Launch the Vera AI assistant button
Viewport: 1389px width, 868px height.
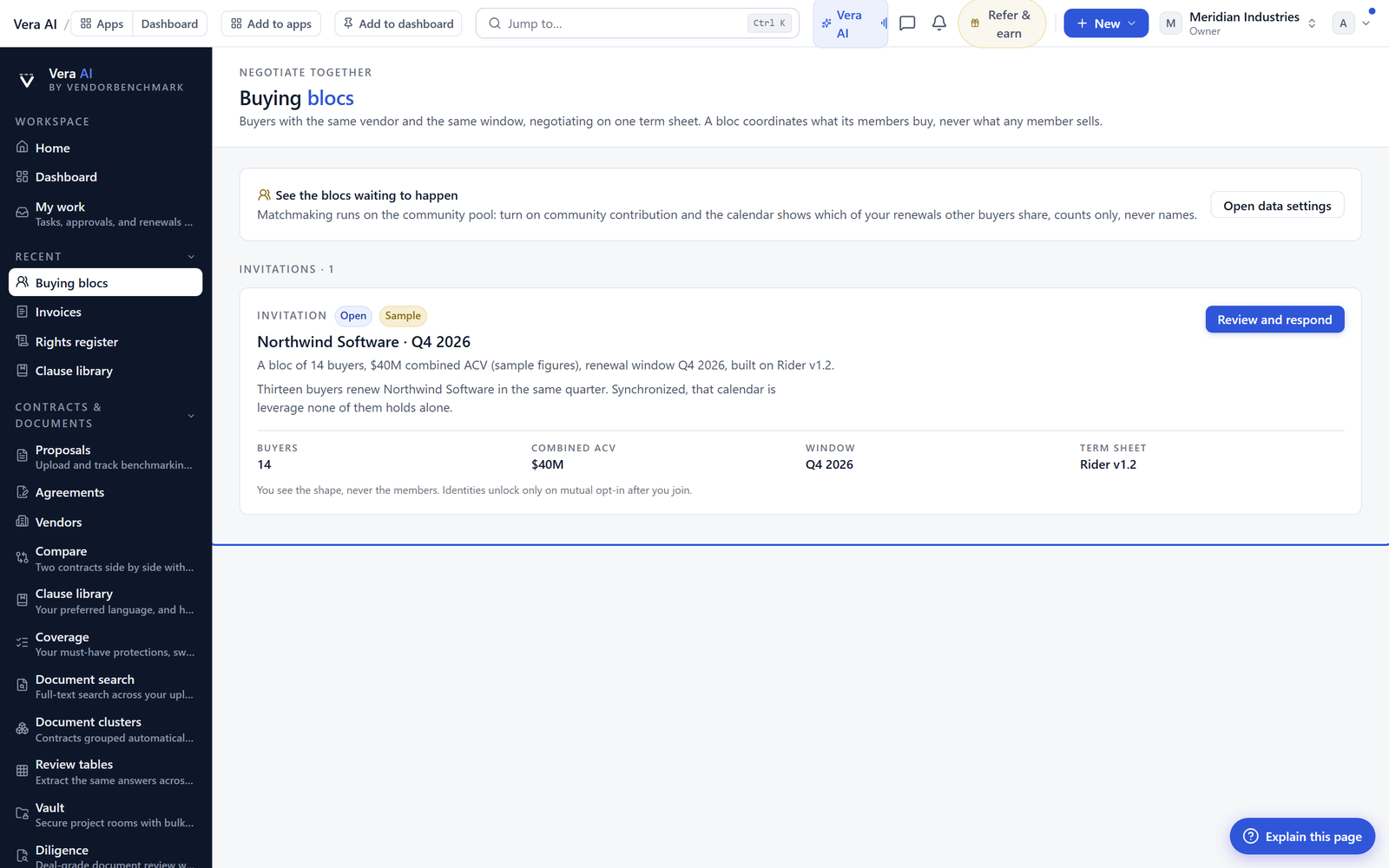[850, 23]
